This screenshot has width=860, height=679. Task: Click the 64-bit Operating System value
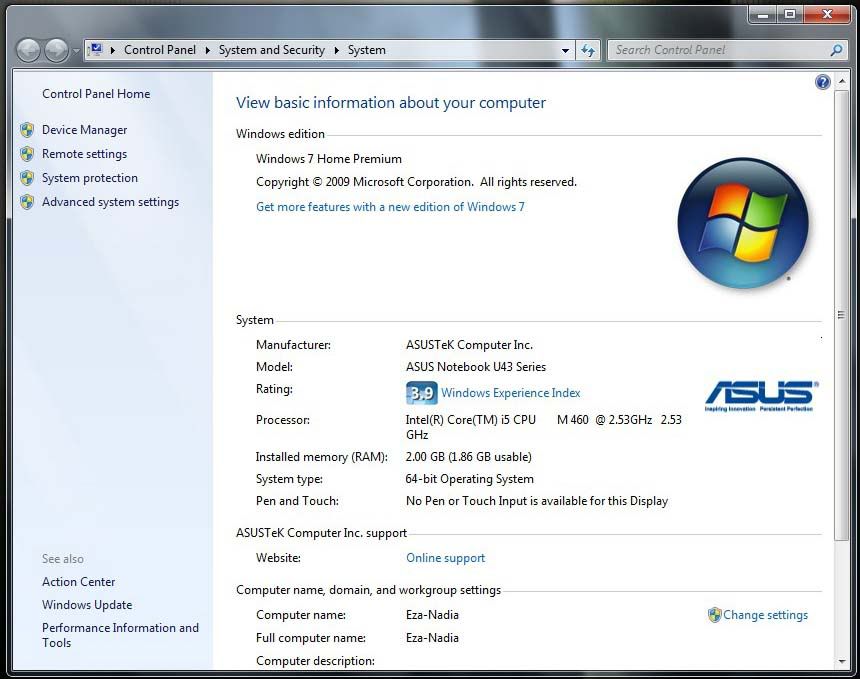tap(469, 479)
